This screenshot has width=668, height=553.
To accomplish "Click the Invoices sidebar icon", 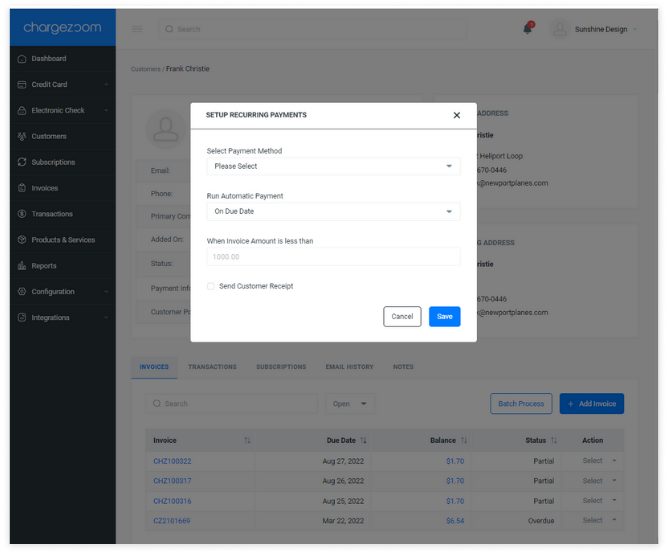I will pyautogui.click(x=22, y=188).
